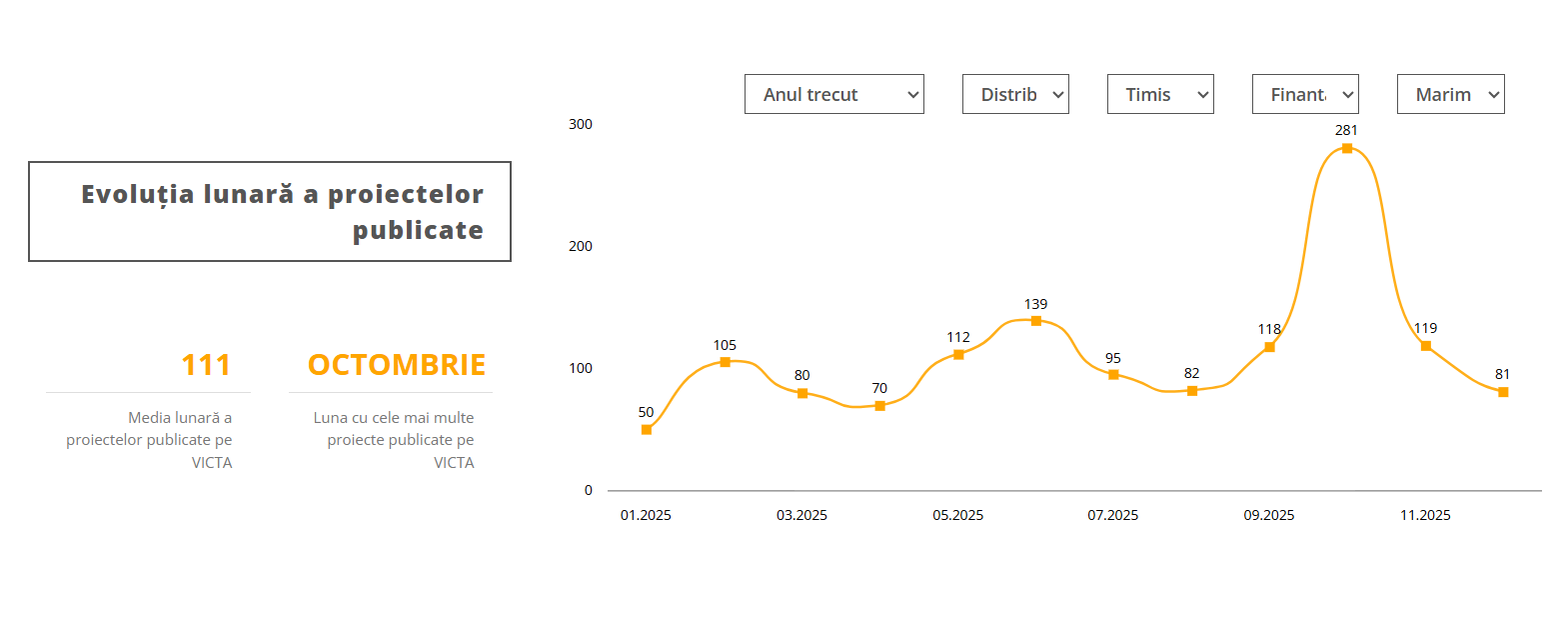Select the chart marker with value 70
This screenshot has width=1568, height=636.
coord(879,406)
